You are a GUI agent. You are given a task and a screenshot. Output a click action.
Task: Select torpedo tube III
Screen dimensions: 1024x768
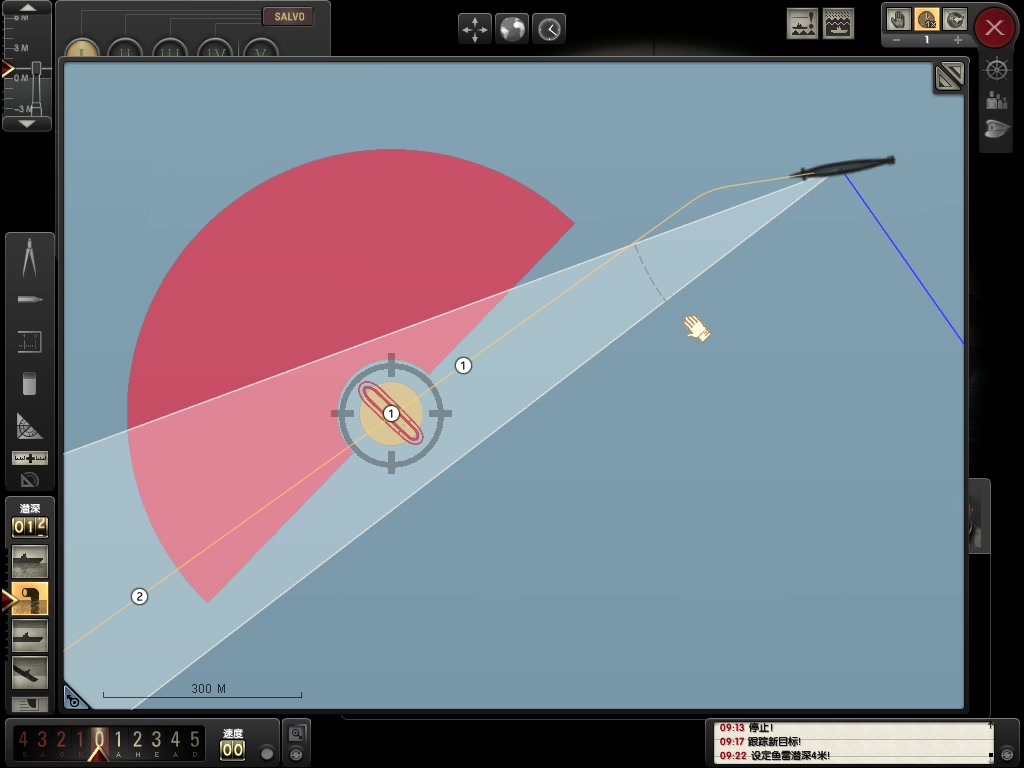click(171, 50)
